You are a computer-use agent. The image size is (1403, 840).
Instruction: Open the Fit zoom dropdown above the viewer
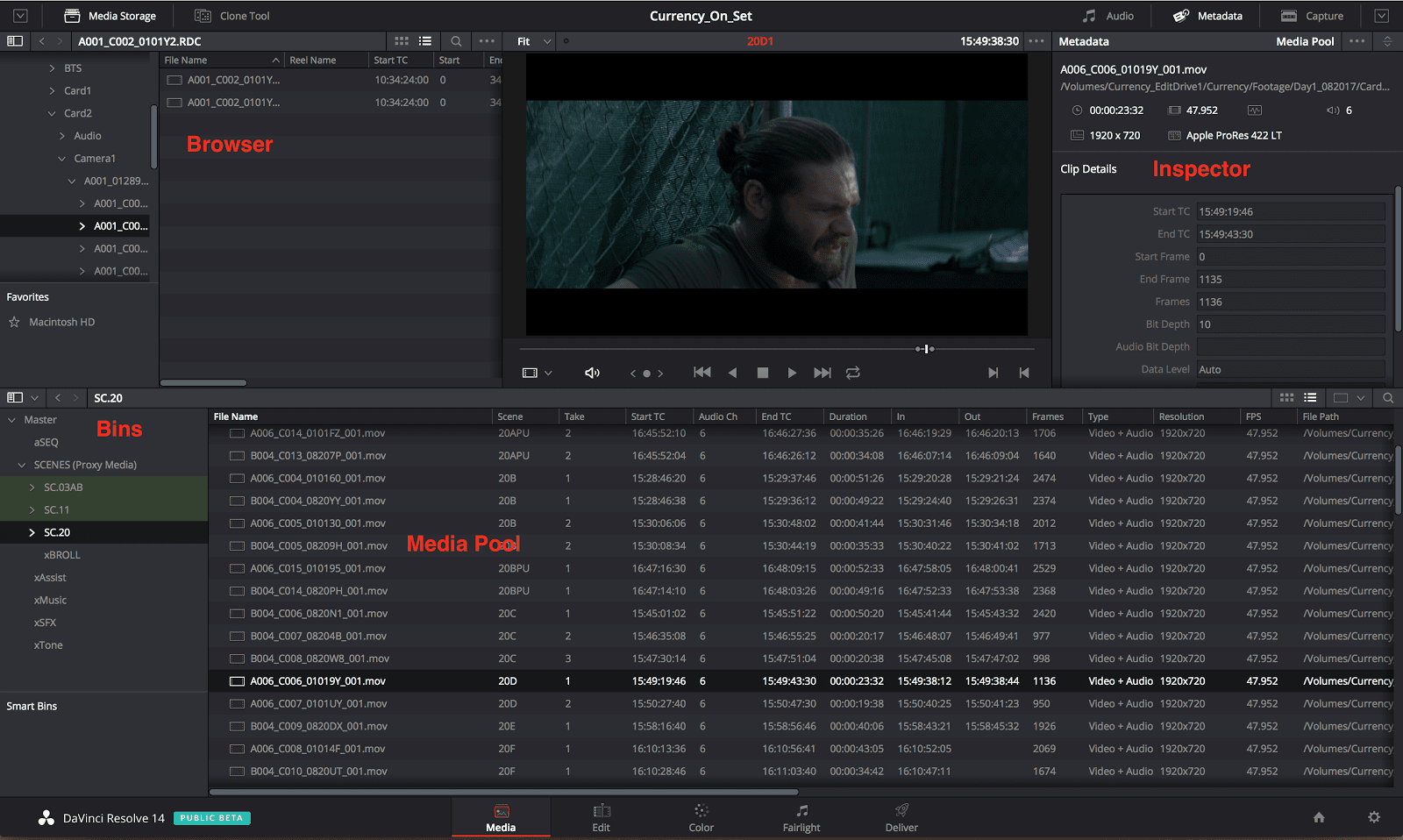coord(529,41)
